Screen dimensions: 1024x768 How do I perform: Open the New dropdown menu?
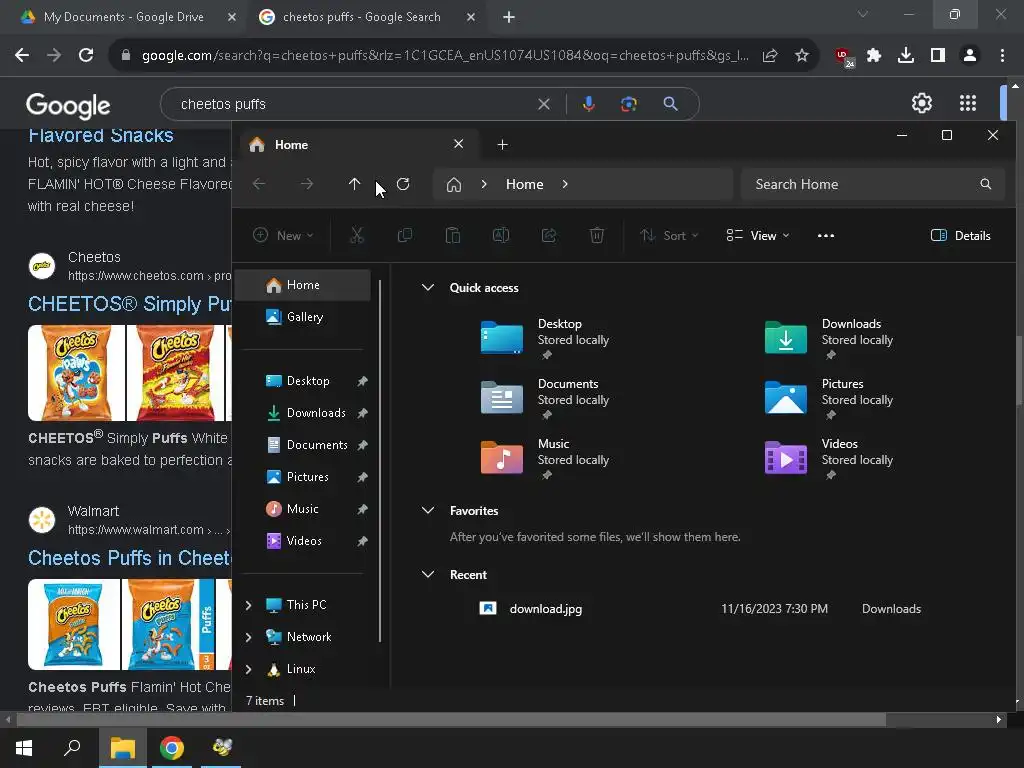(283, 236)
